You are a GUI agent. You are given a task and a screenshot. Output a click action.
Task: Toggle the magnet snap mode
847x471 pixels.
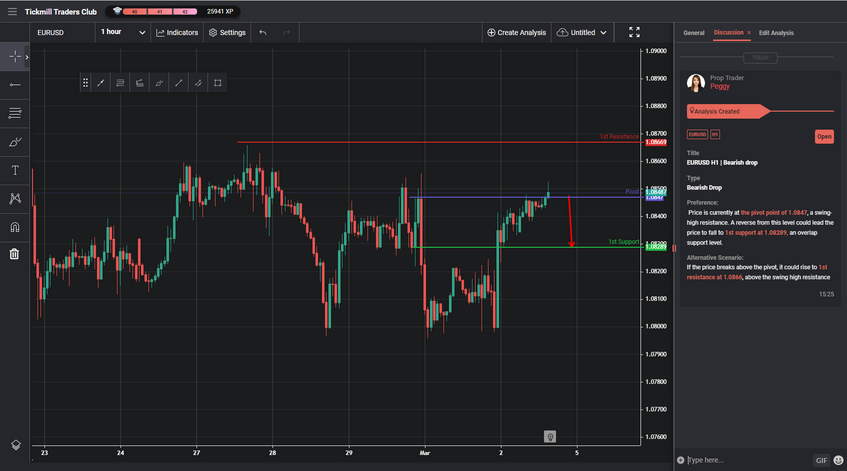tap(15, 227)
